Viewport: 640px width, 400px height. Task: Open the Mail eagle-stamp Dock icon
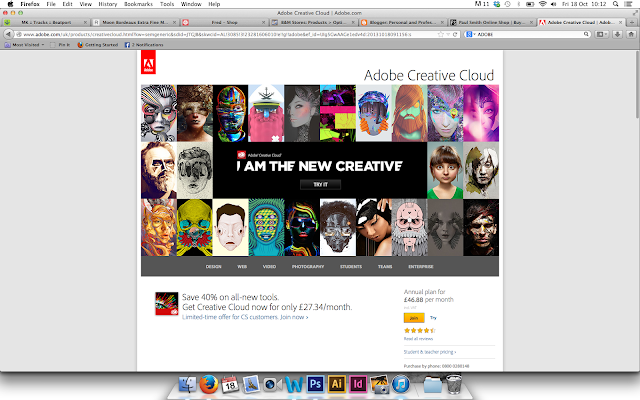coord(251,384)
